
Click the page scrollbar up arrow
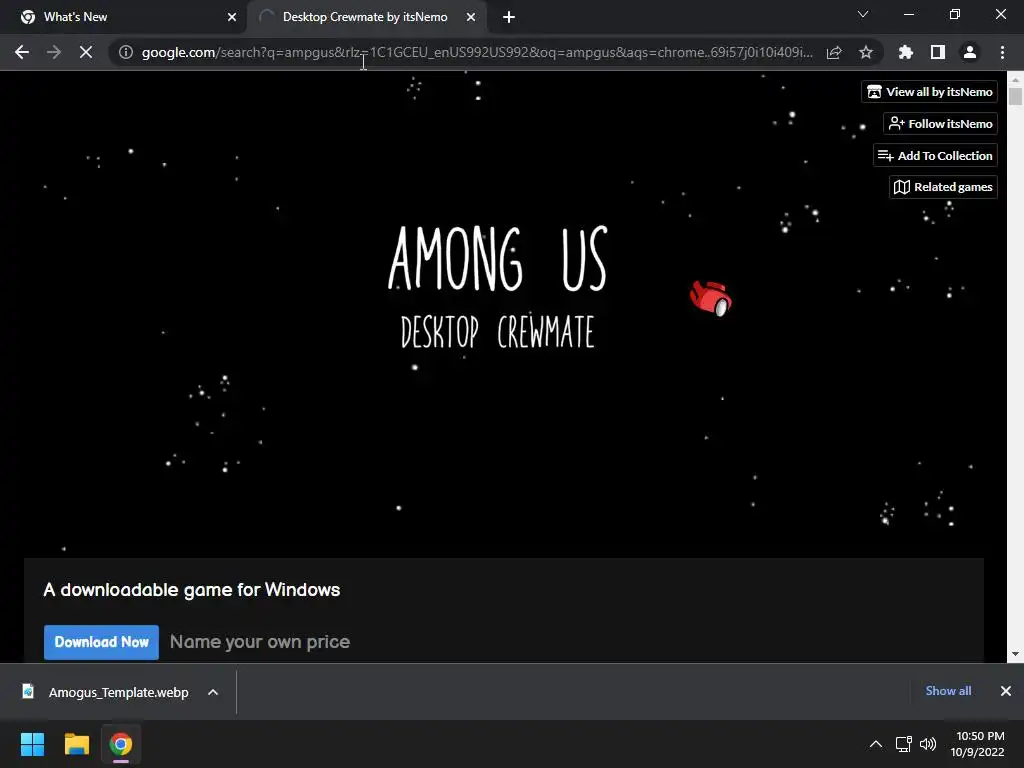[1015, 79]
